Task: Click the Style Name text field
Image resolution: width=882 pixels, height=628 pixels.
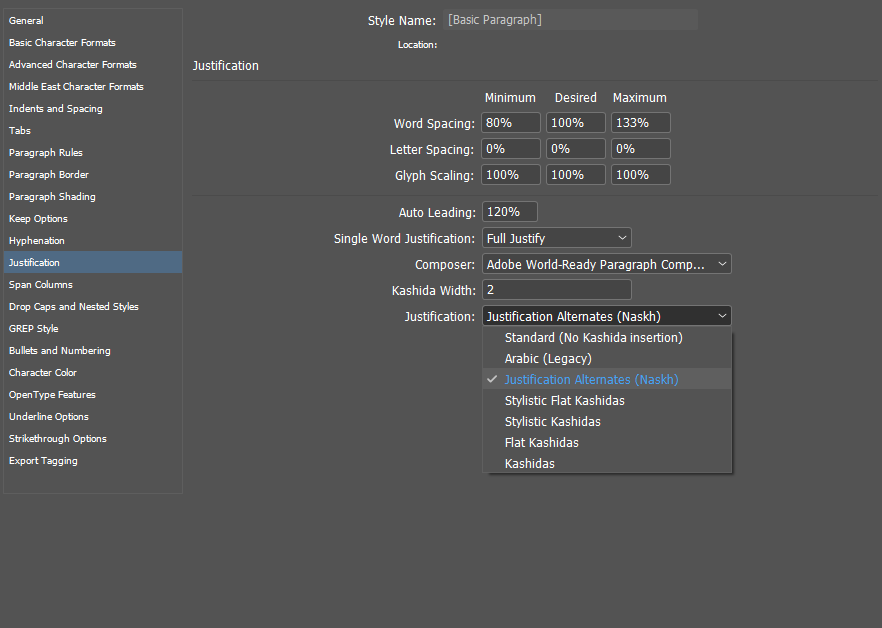Action: (570, 20)
